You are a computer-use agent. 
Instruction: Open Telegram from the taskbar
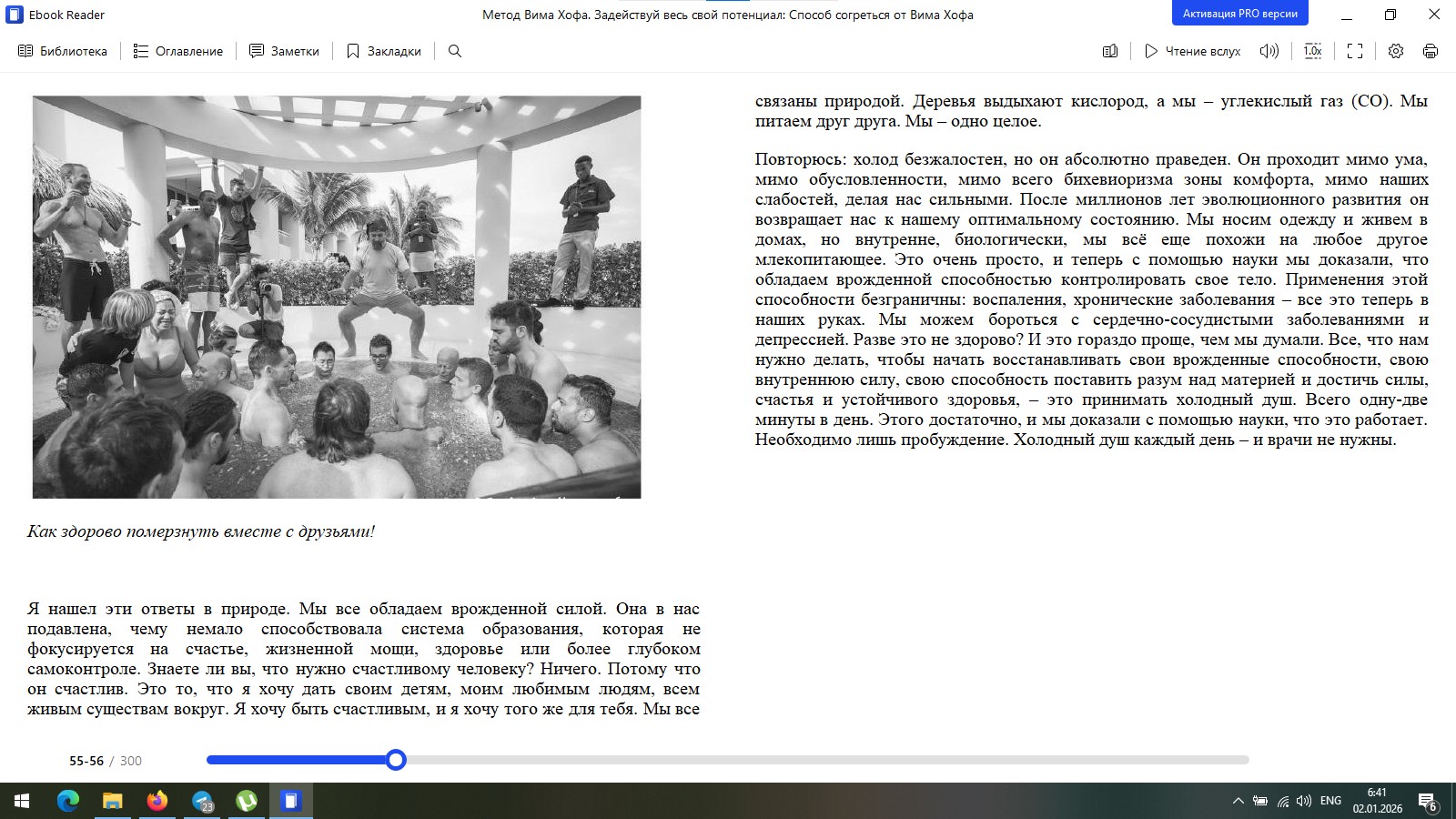pyautogui.click(x=202, y=801)
